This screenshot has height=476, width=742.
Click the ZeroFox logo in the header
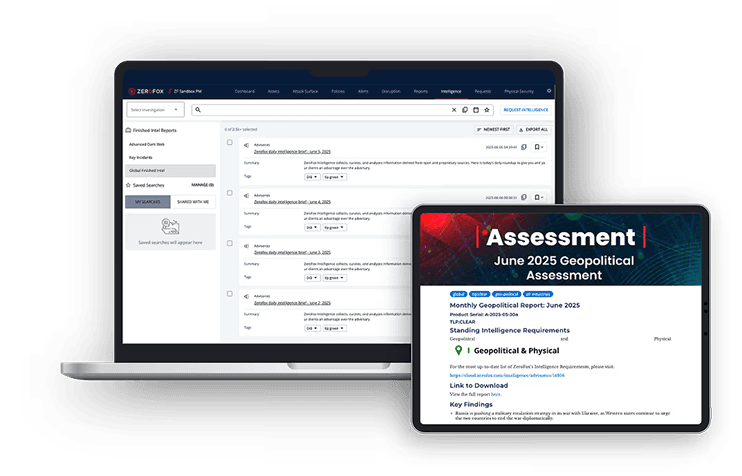click(146, 91)
